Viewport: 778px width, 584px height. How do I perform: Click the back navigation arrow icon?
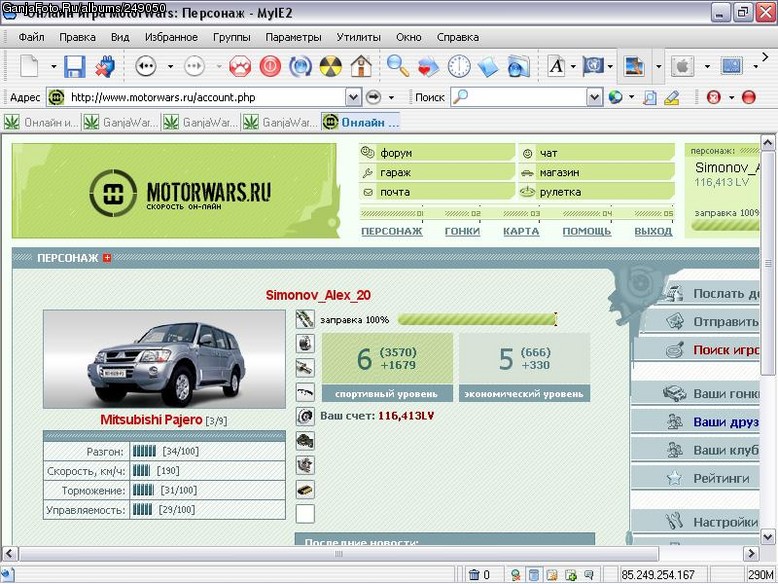pos(146,66)
